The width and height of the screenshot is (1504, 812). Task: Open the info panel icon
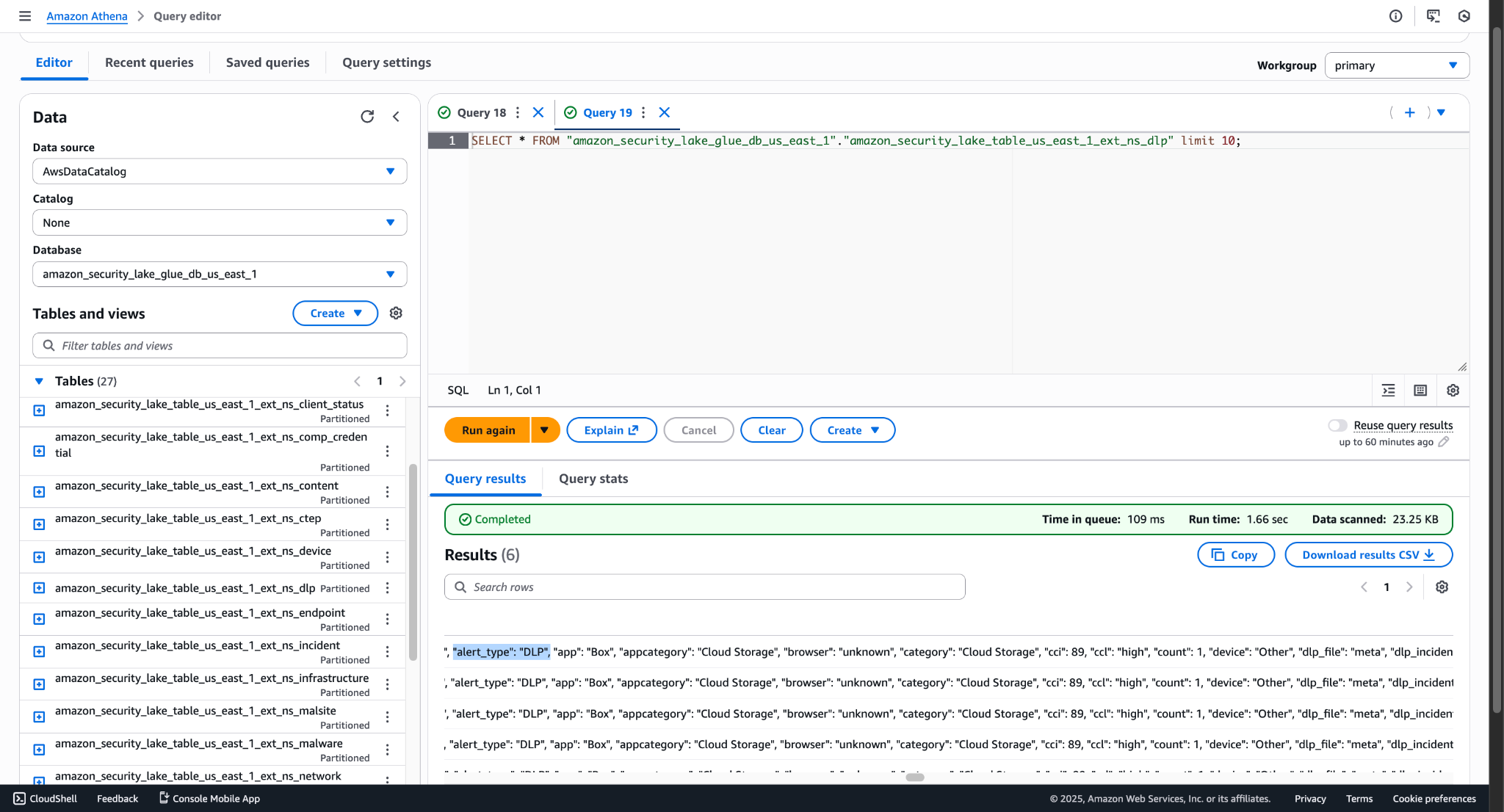click(x=1395, y=16)
